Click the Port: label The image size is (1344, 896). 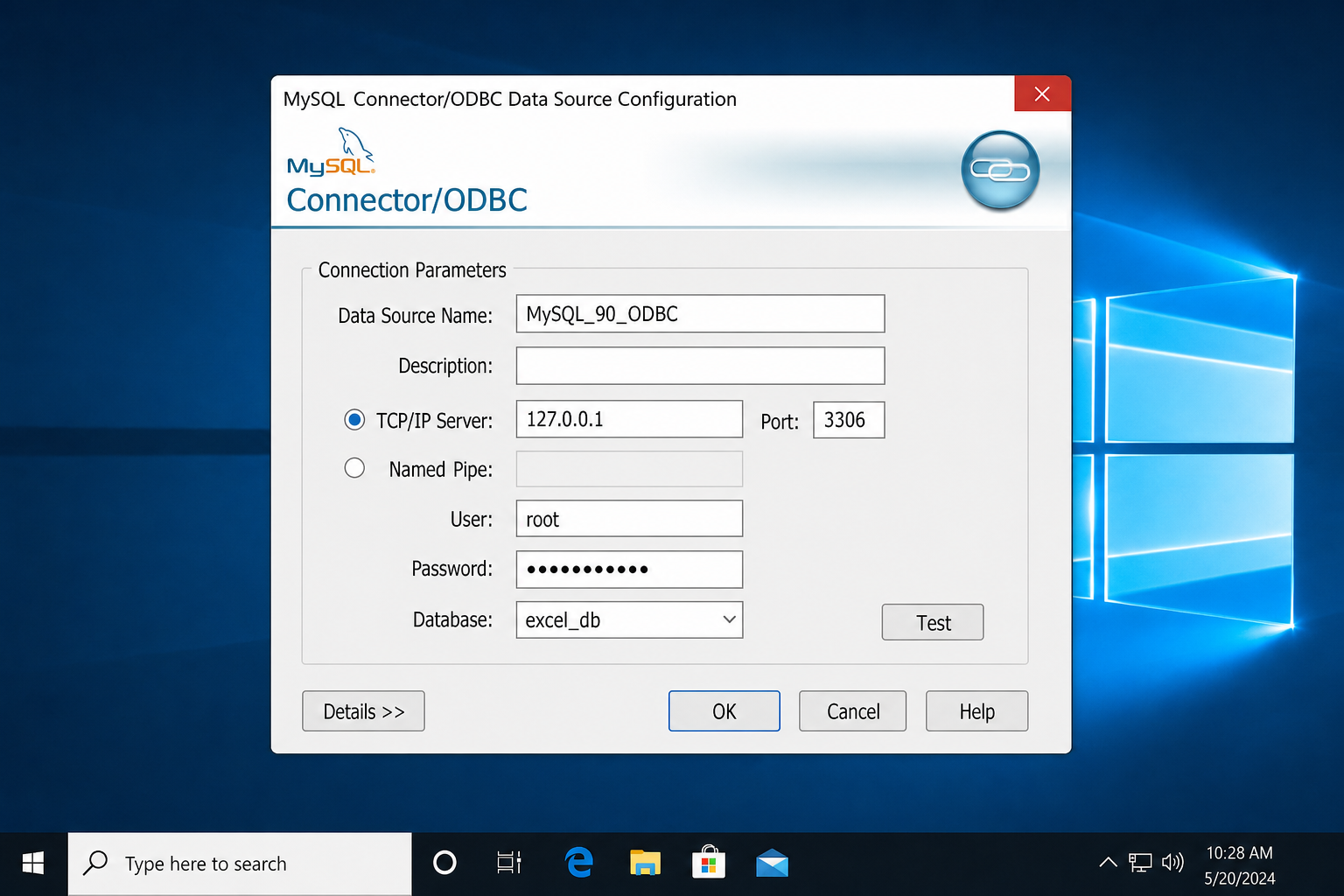pyautogui.click(x=780, y=422)
